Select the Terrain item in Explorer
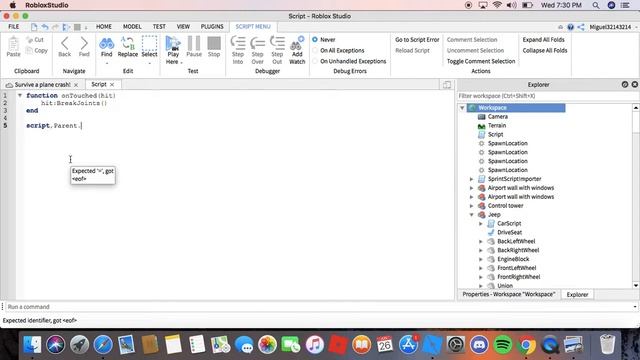 coord(497,126)
